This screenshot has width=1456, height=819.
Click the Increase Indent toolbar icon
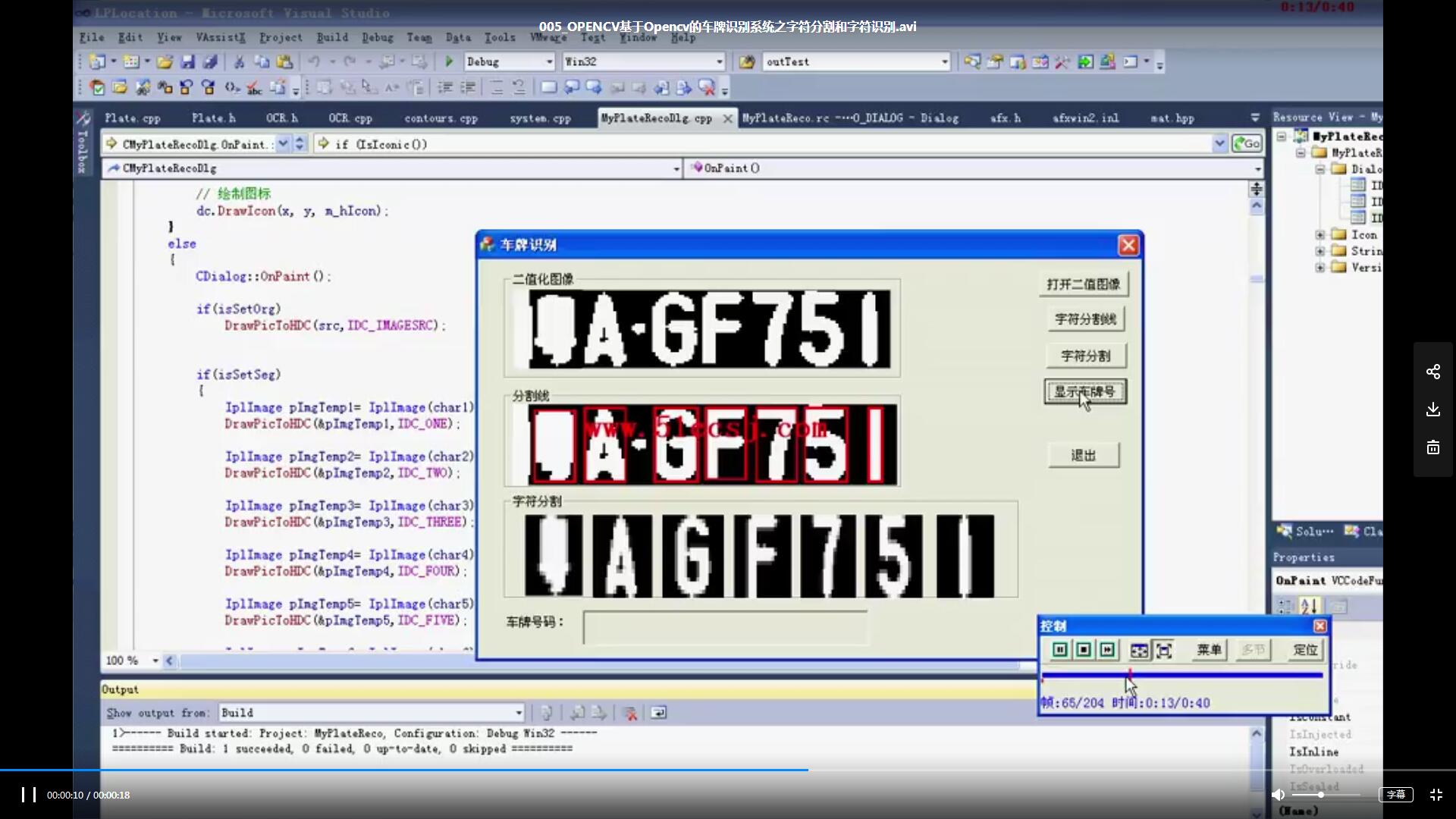pos(468,88)
